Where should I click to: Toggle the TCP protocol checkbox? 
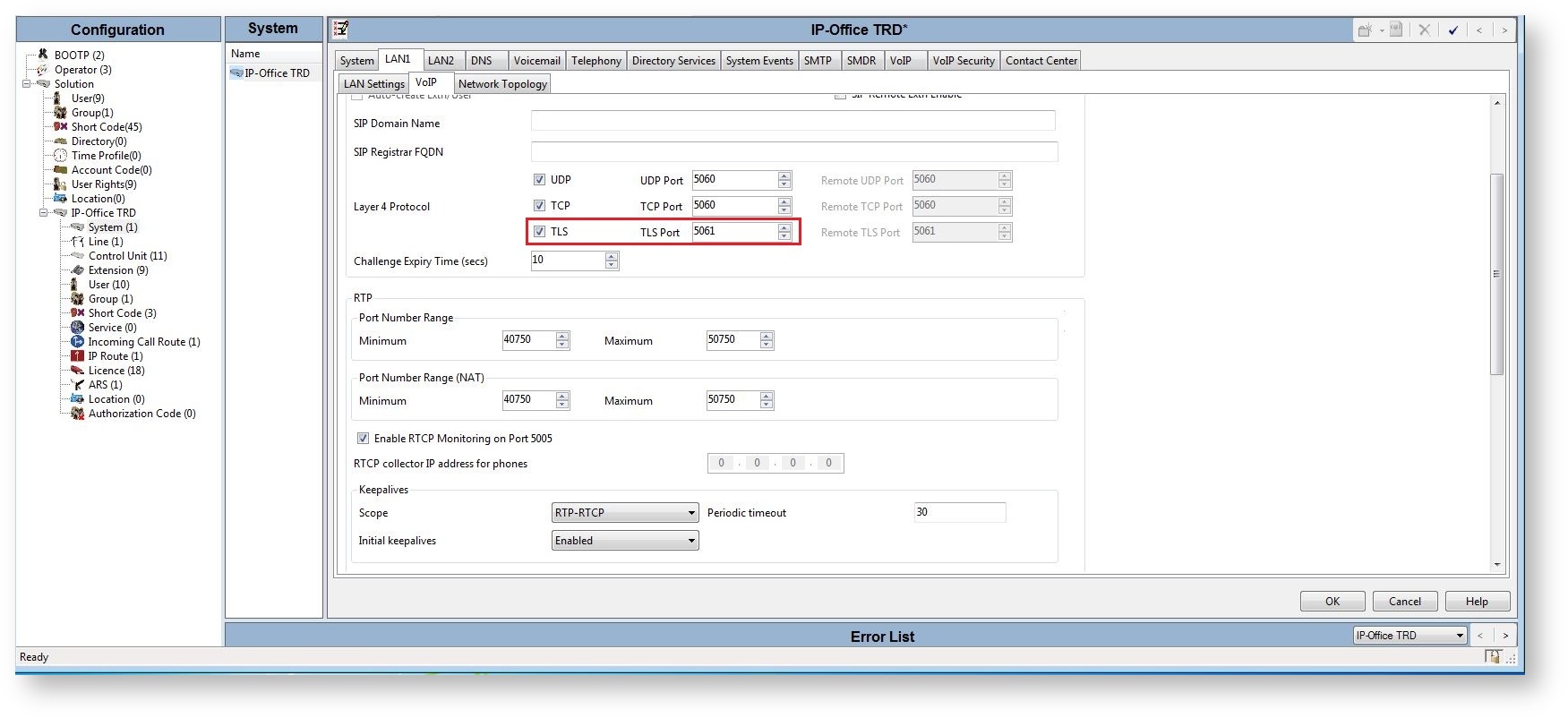coord(539,205)
